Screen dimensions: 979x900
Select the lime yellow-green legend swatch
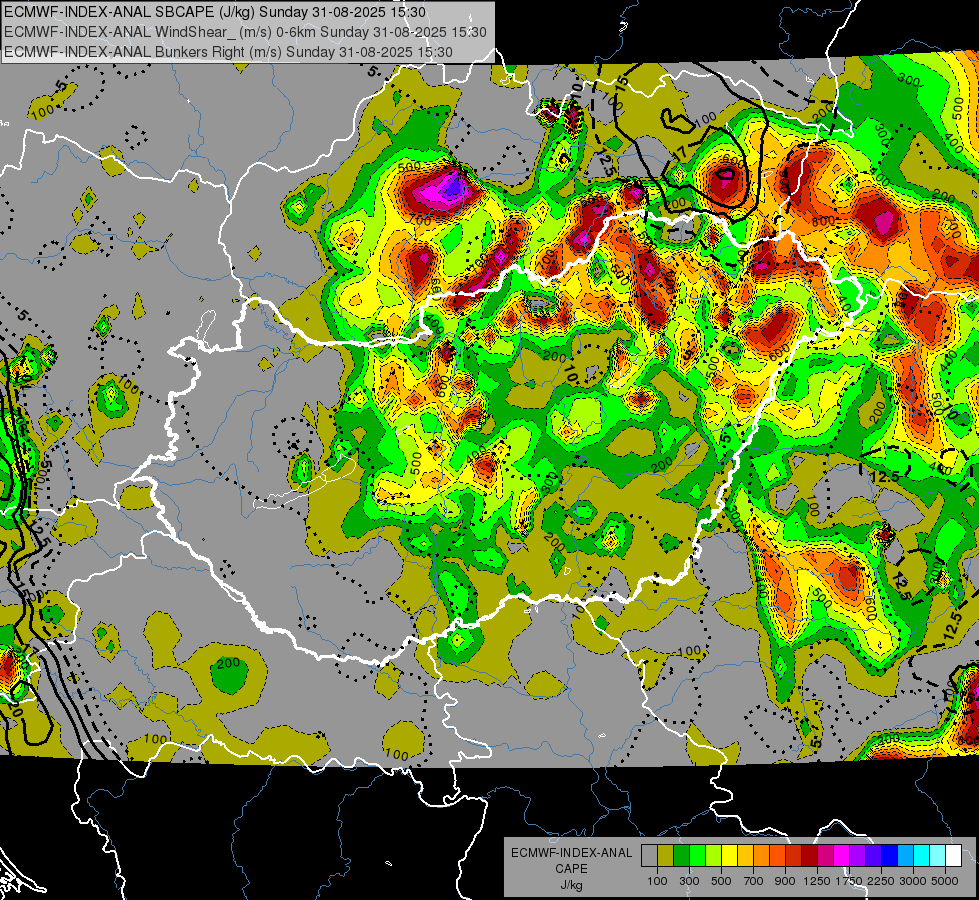click(713, 856)
